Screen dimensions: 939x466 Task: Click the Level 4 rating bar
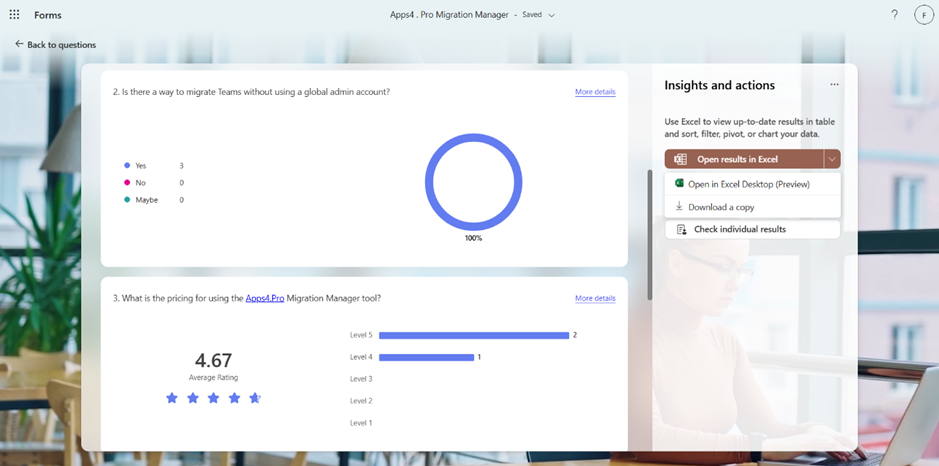pos(426,358)
